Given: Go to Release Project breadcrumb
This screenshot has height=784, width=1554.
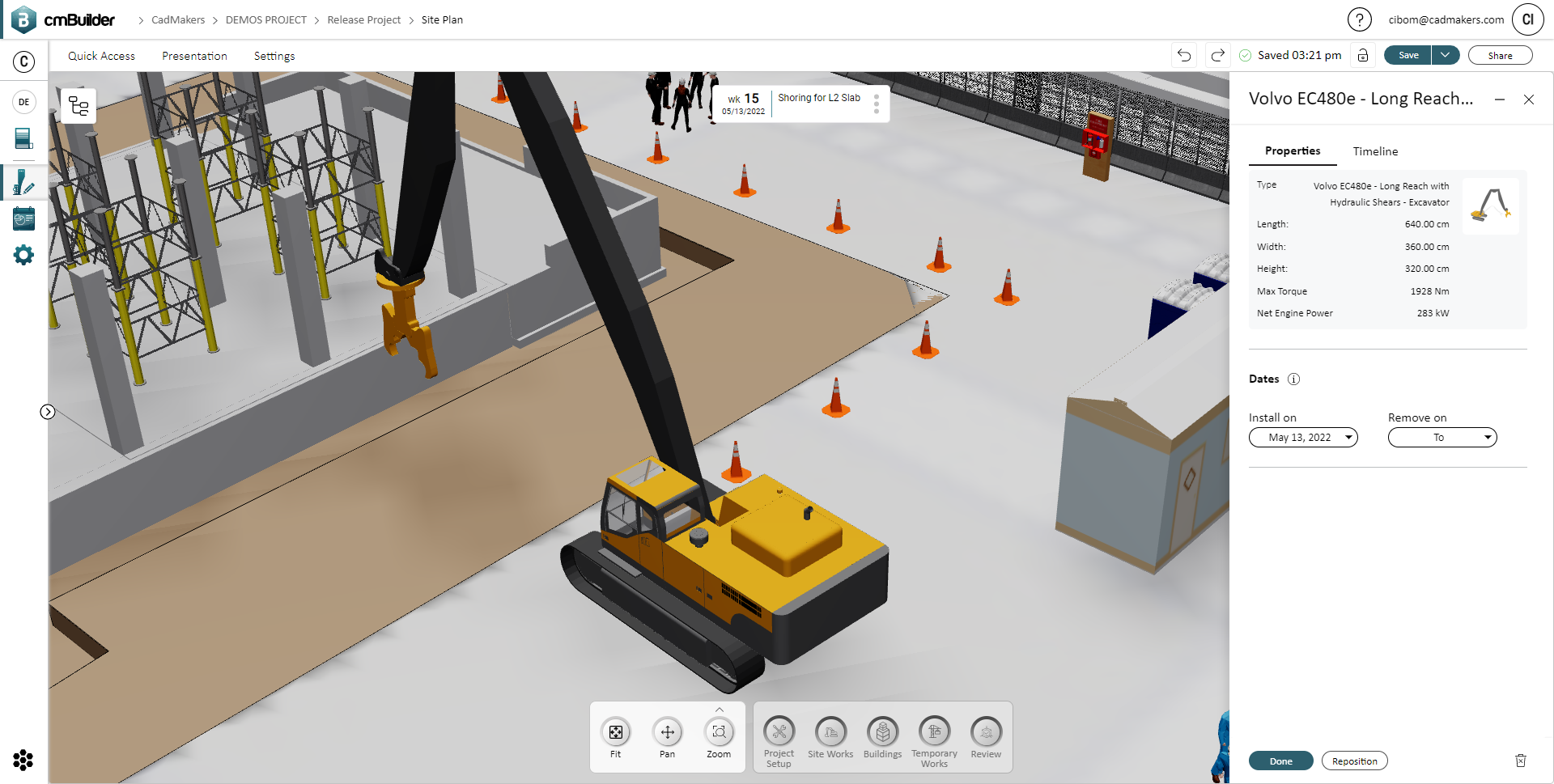Looking at the screenshot, I should click(363, 19).
